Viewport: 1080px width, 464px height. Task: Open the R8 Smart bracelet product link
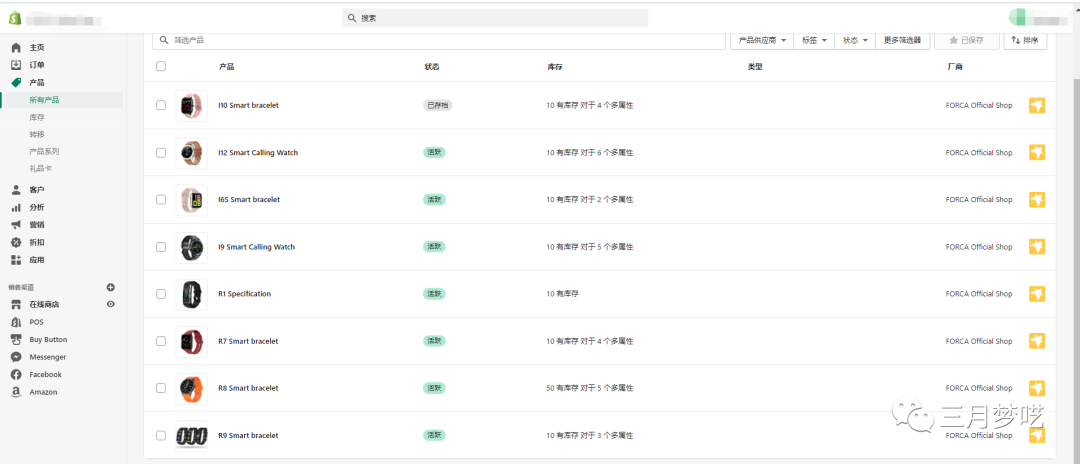click(x=248, y=388)
